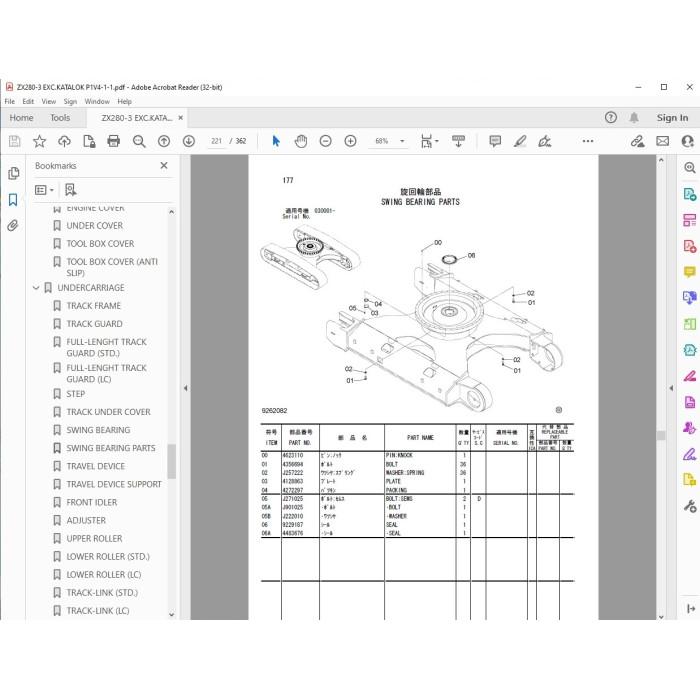The image size is (700, 700).
Task: Expand the right tools pane arrow
Action: [x=671, y=388]
